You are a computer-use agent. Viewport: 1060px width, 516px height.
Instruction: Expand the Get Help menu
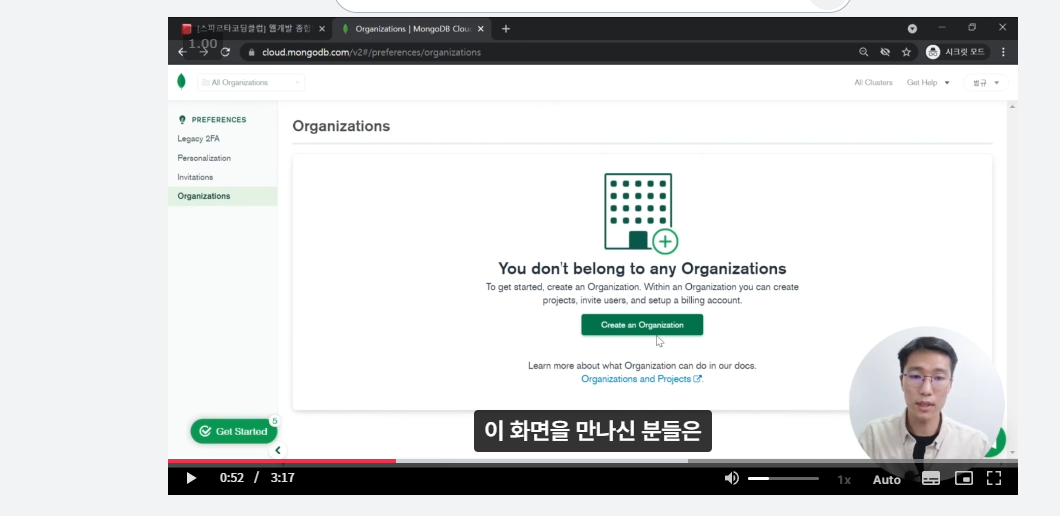tap(928, 83)
